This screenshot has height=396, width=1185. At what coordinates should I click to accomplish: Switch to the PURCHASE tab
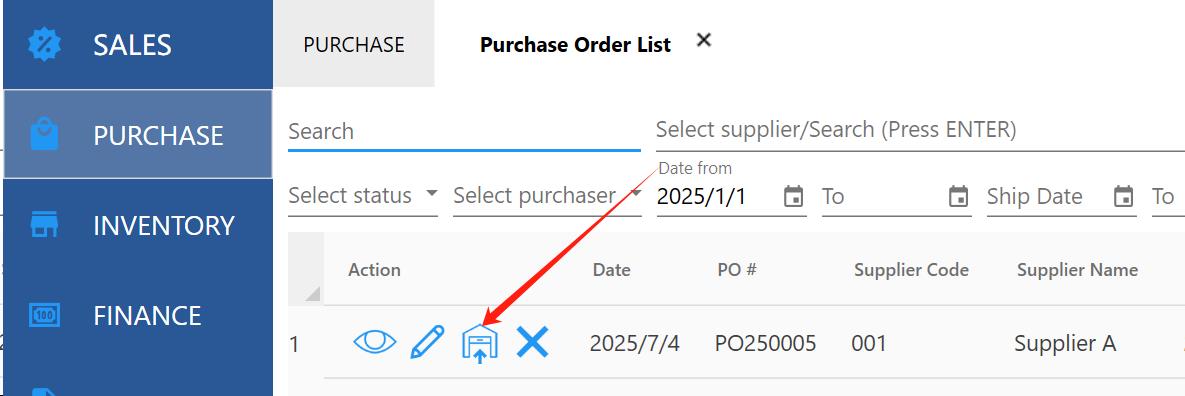coord(354,44)
